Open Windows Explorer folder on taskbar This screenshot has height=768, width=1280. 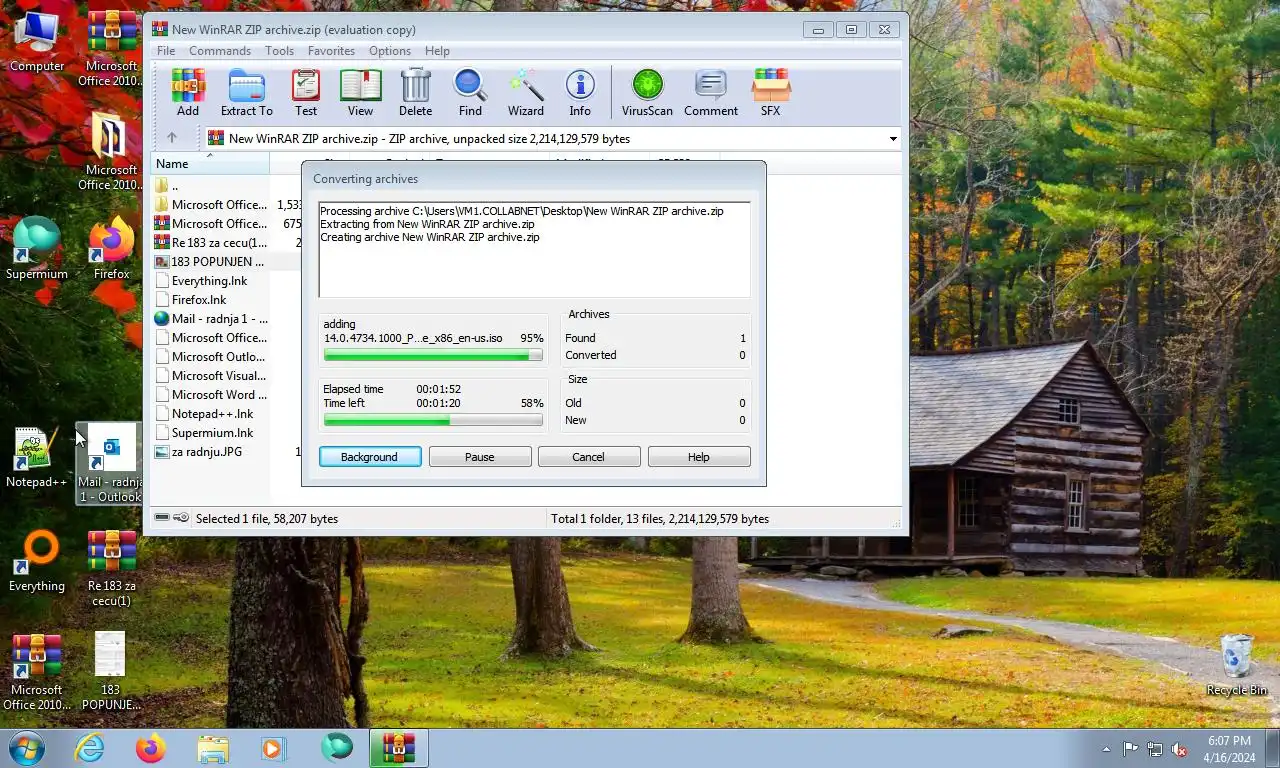(x=213, y=748)
